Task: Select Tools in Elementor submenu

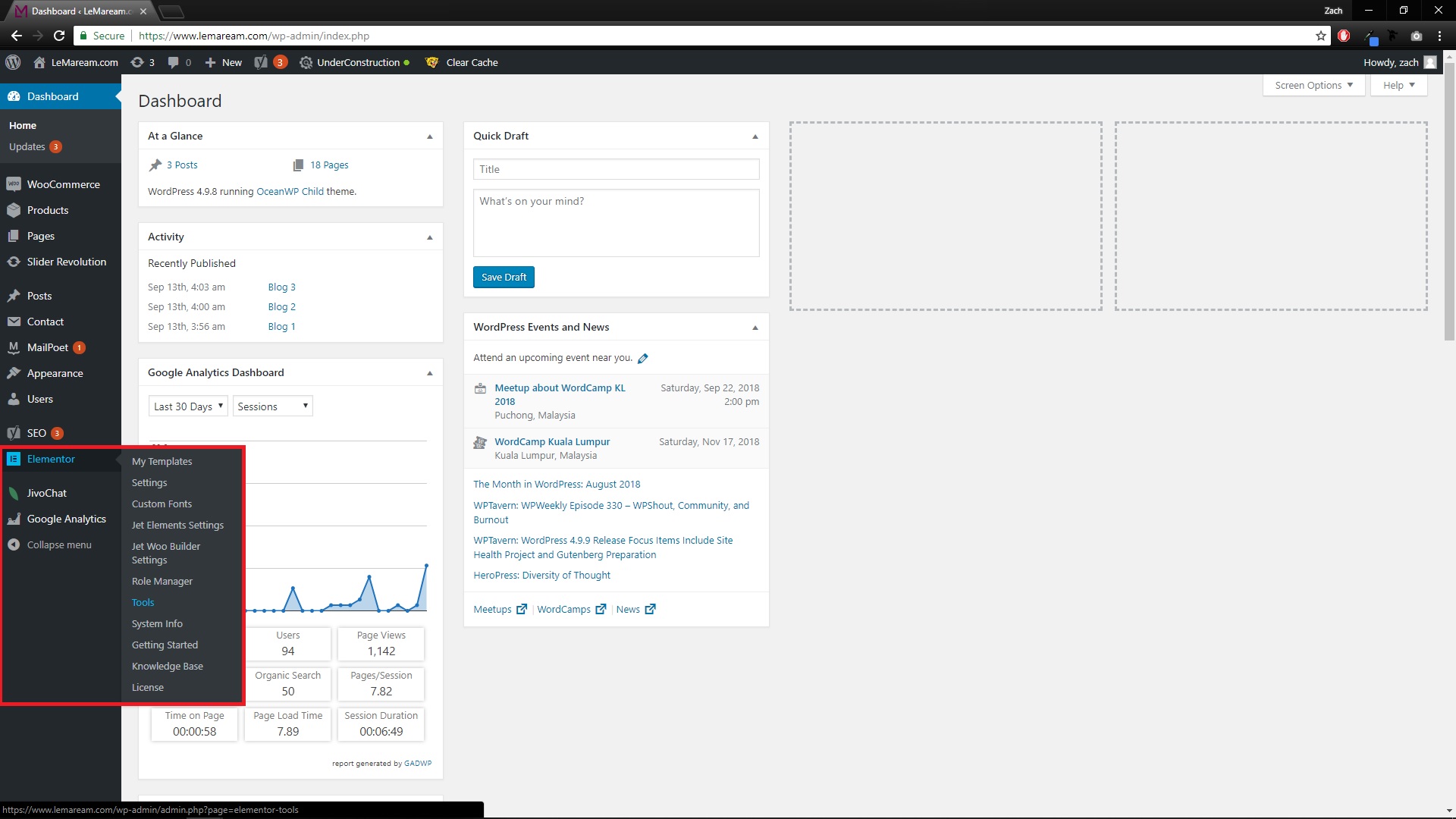Action: (x=143, y=603)
